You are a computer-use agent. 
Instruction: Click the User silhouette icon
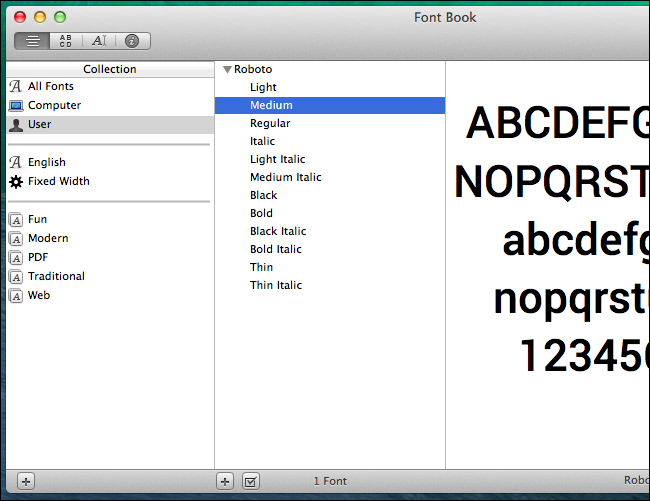[16, 125]
